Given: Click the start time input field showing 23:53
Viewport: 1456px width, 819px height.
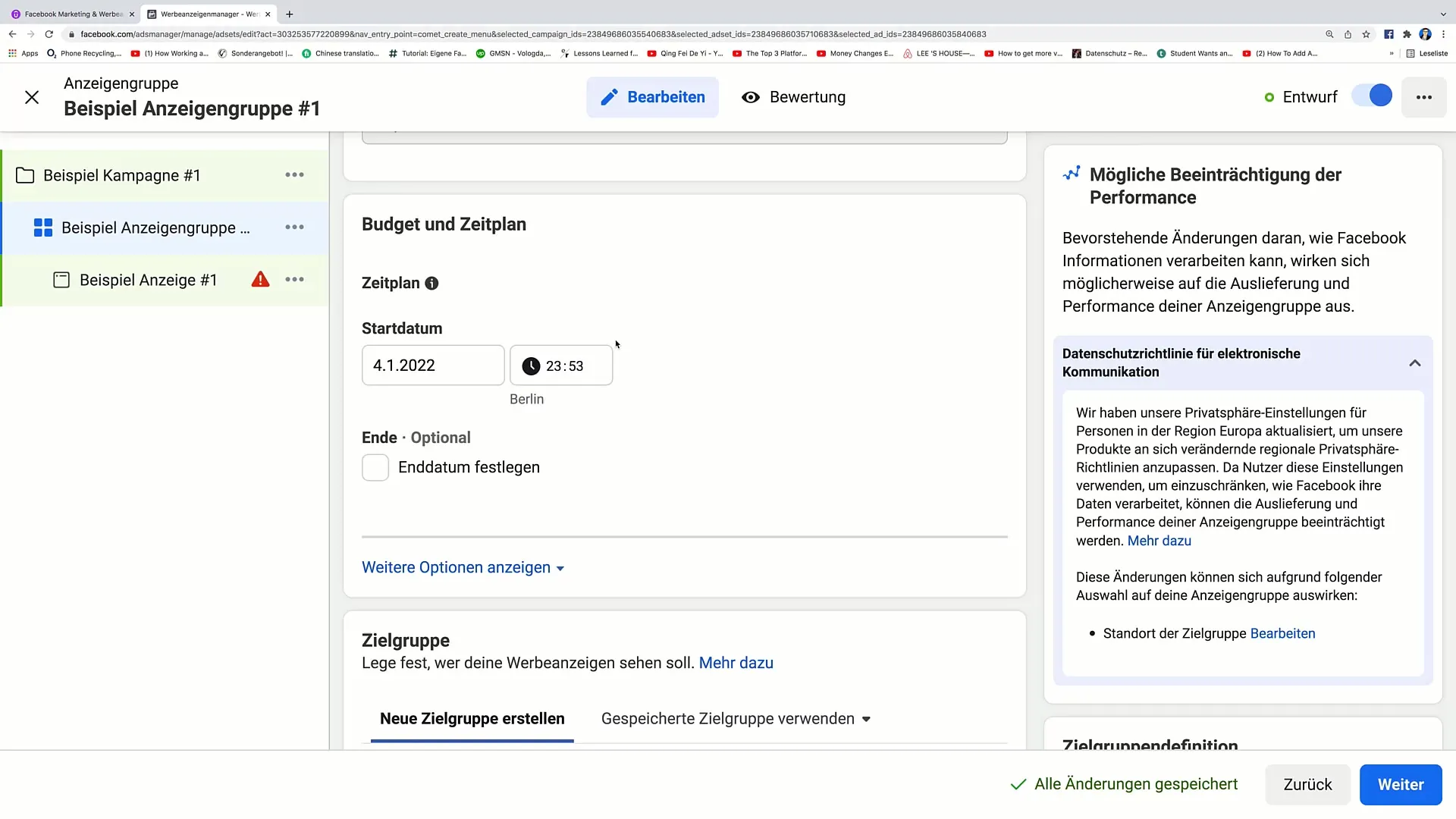Looking at the screenshot, I should 564,365.
